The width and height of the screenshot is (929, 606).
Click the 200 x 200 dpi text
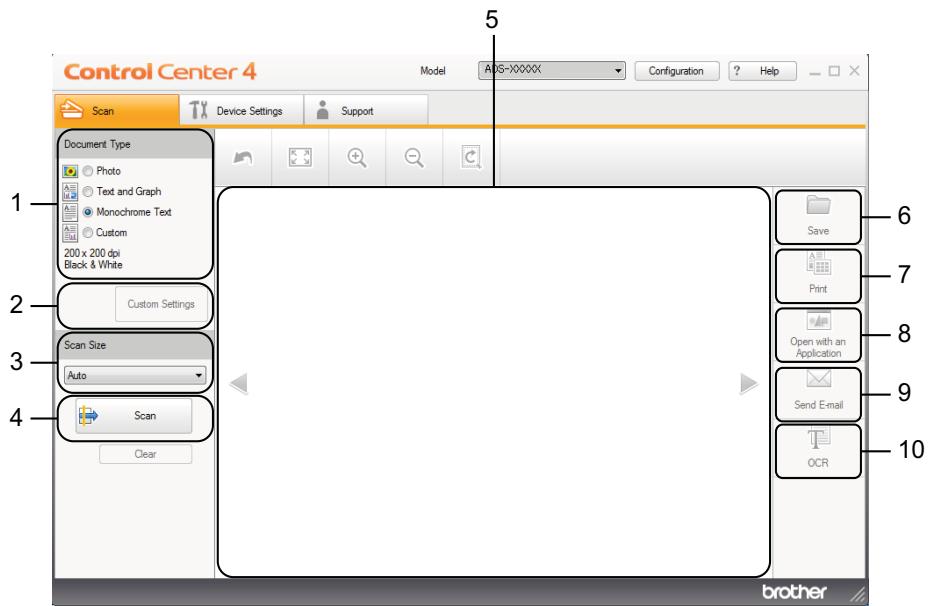pos(92,253)
